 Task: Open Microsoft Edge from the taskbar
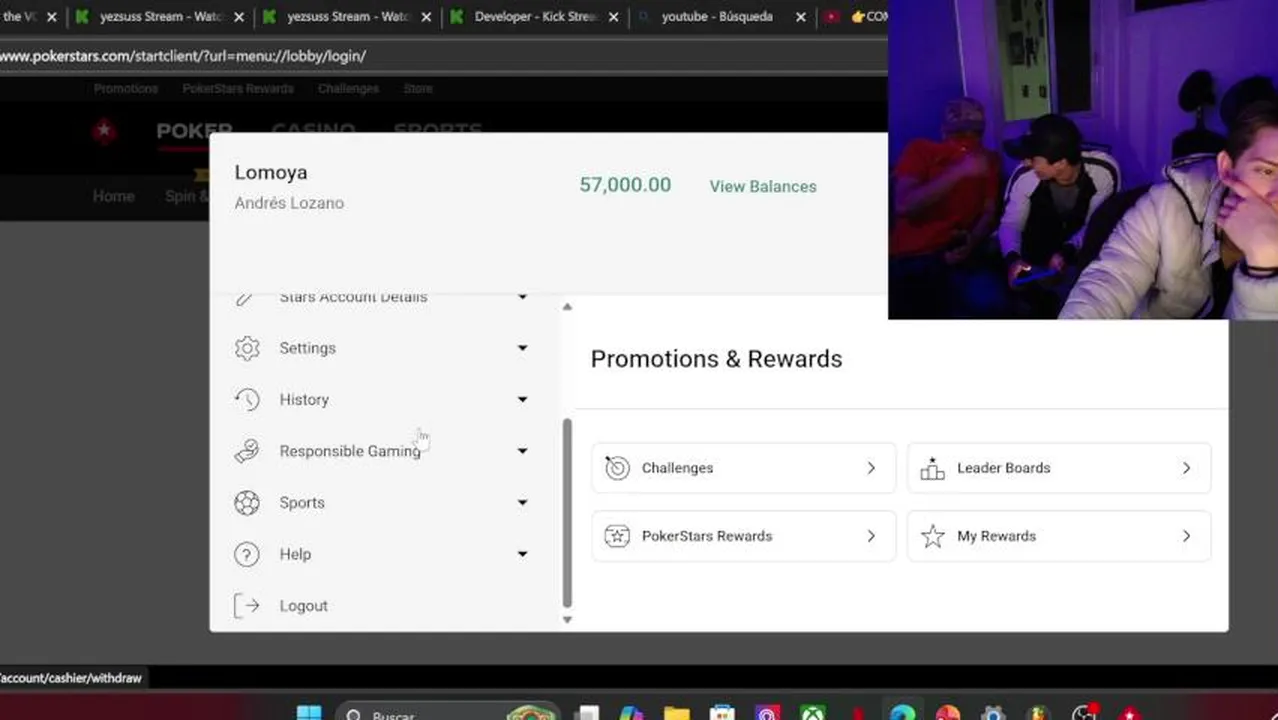pyautogui.click(x=902, y=714)
